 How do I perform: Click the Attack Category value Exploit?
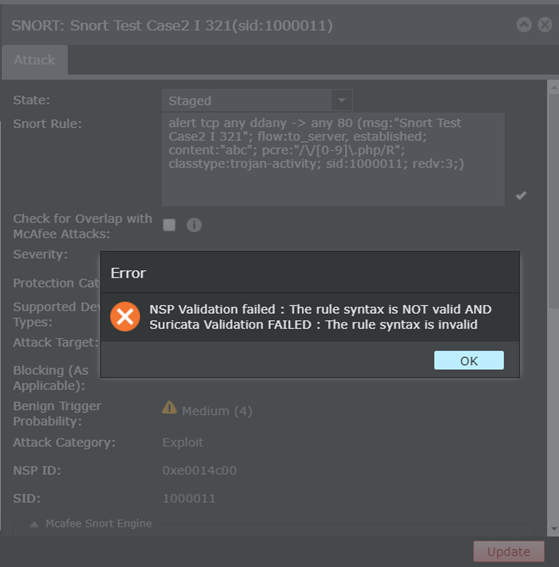click(x=183, y=443)
